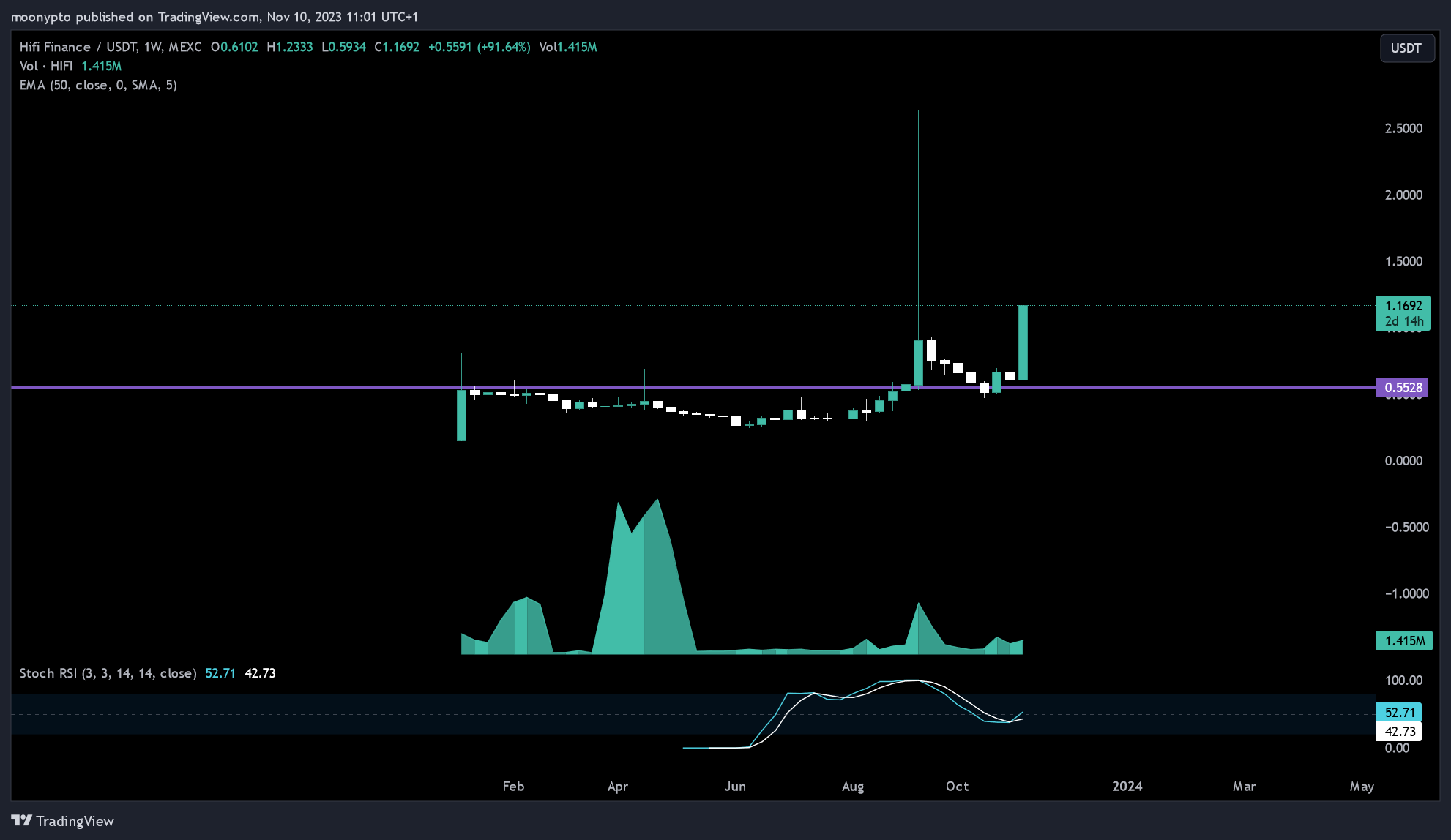Click the Vol1.415M value in the header

click(x=568, y=47)
